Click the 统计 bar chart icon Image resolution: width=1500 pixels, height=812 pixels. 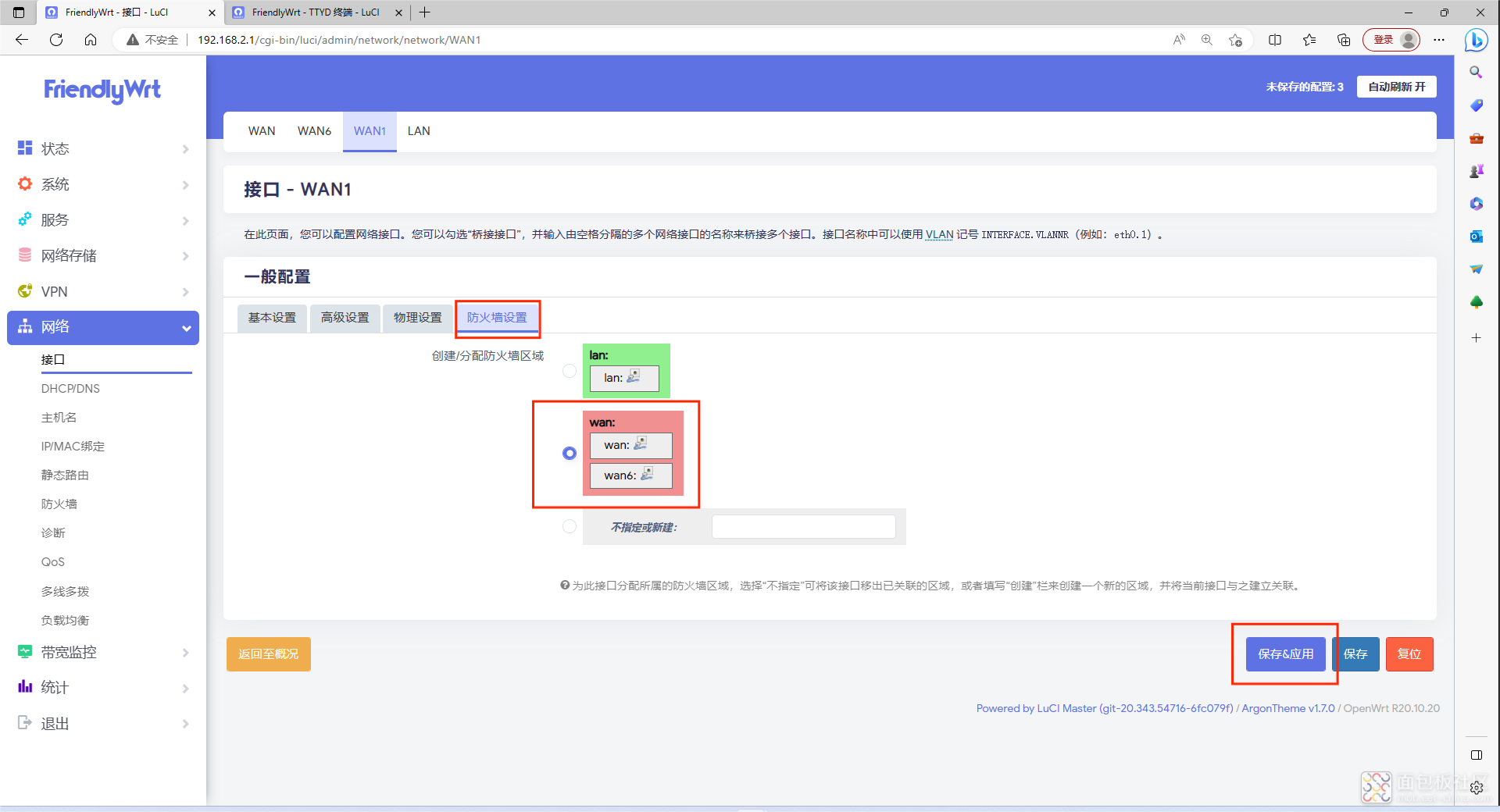25,687
